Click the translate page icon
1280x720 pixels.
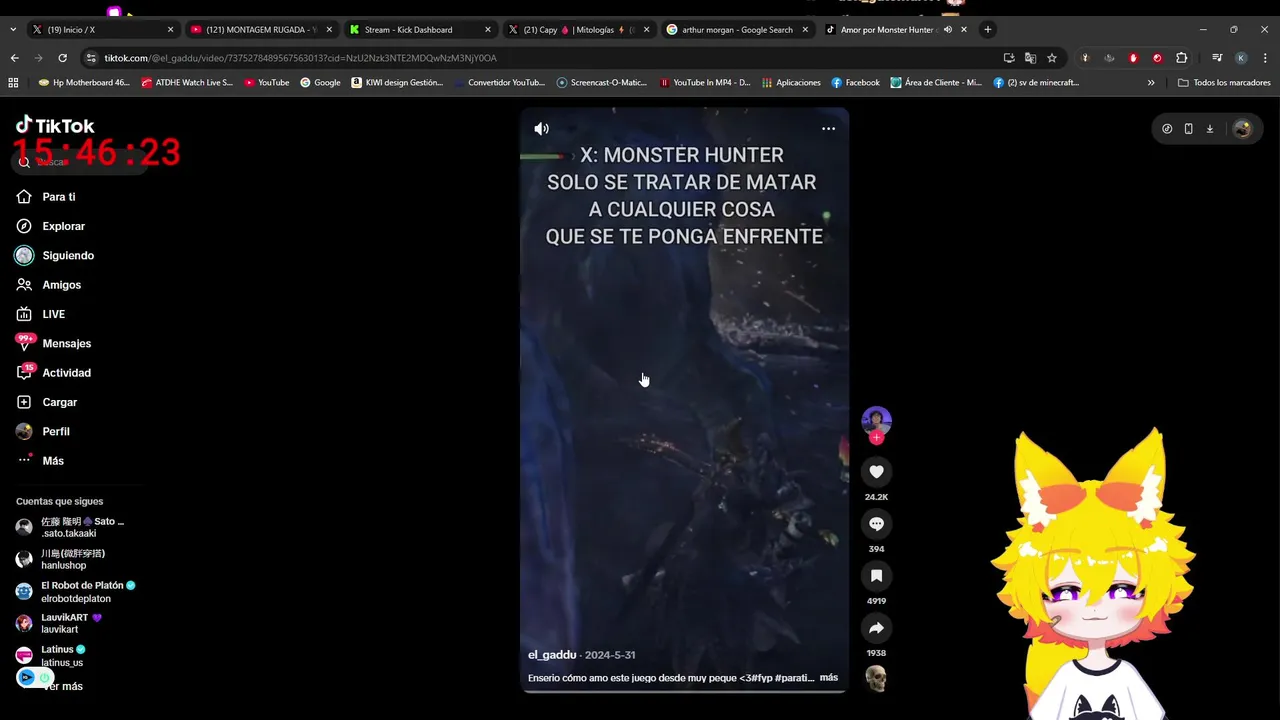point(1030,58)
